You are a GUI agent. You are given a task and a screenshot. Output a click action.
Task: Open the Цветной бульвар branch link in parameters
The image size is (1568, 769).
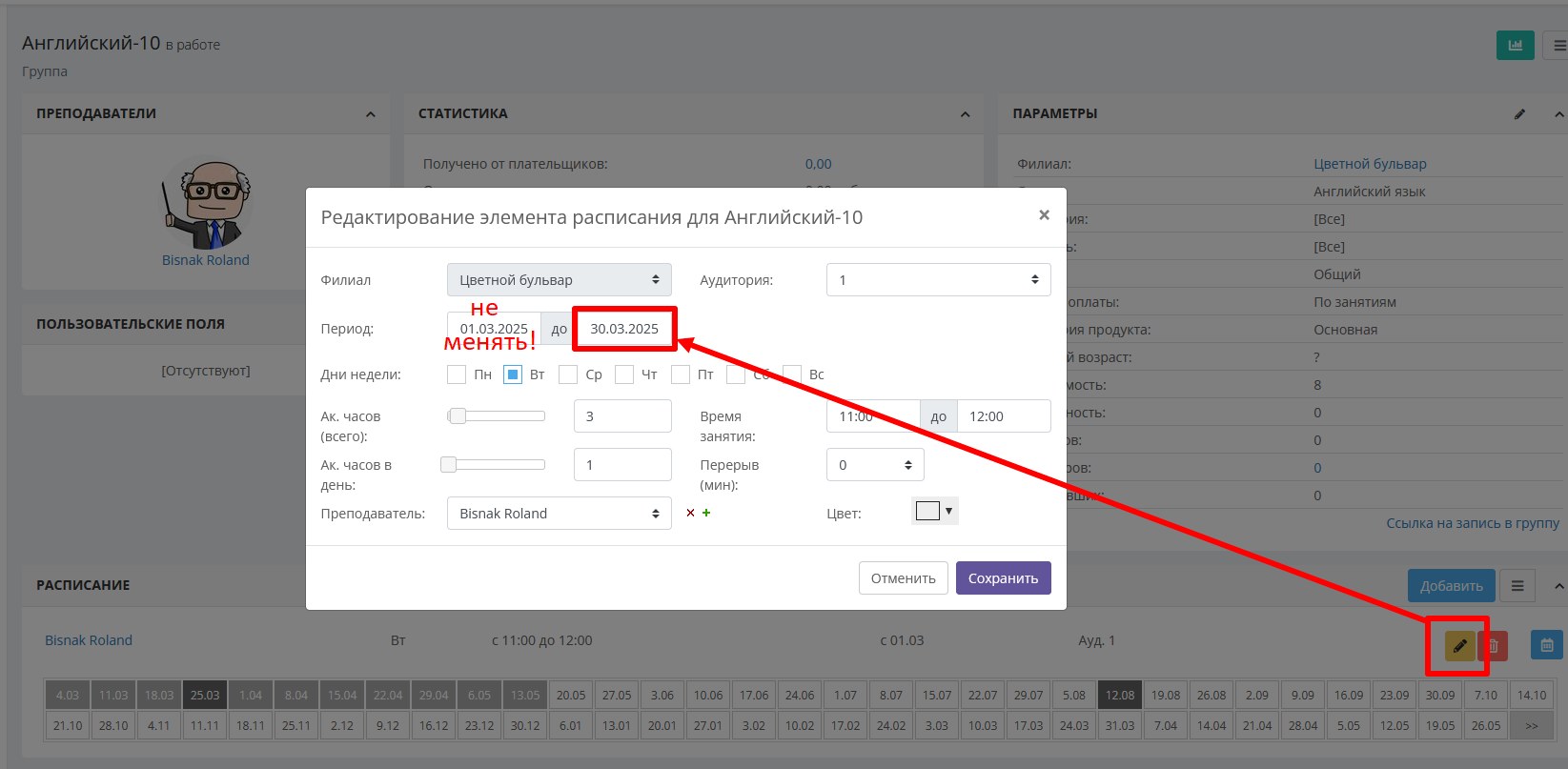click(1370, 164)
